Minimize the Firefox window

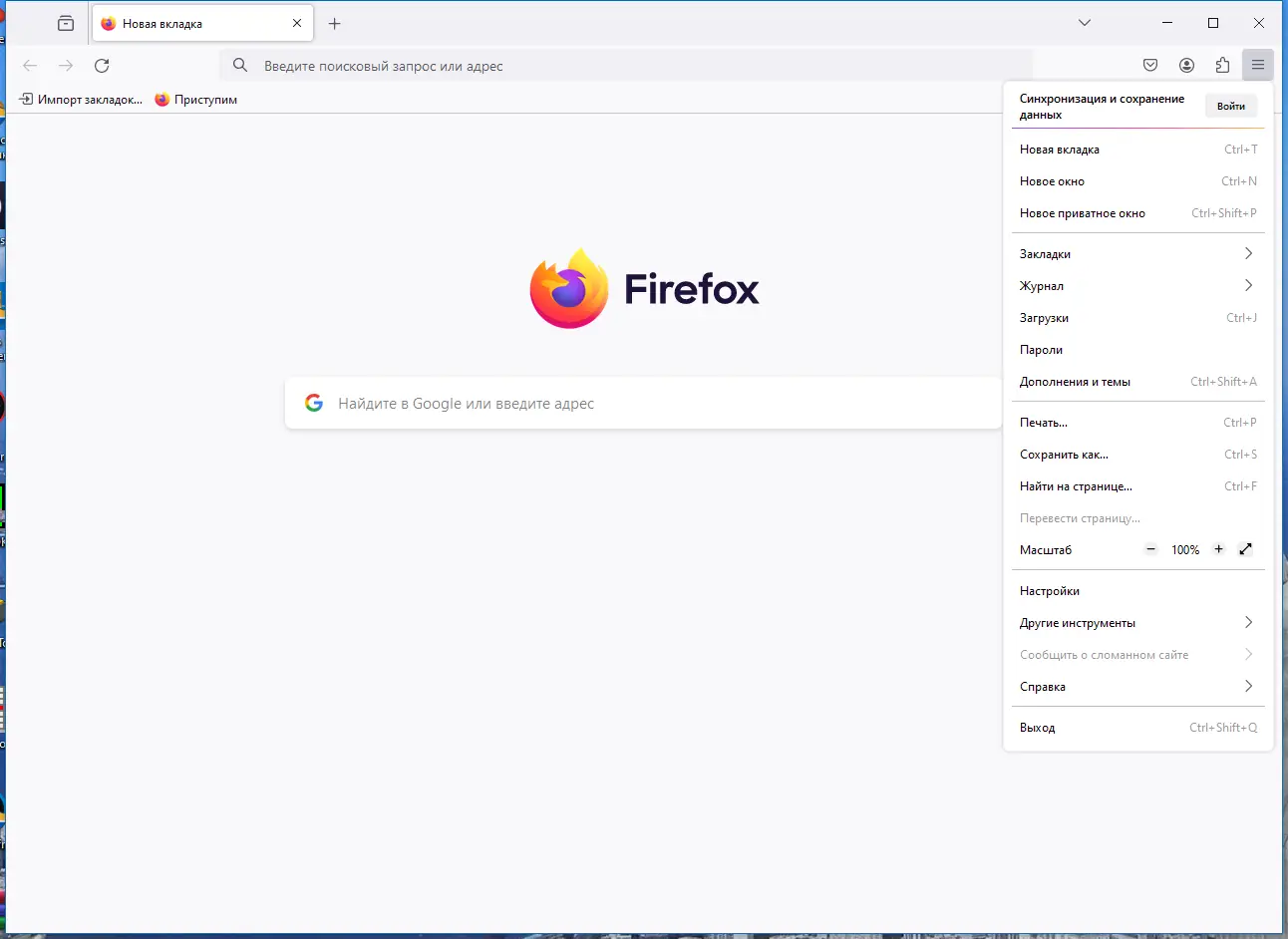click(x=1167, y=23)
